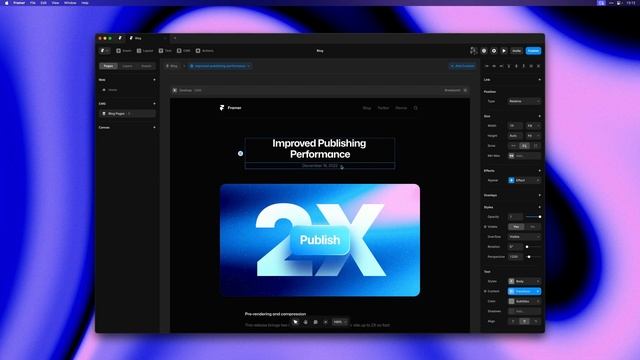Set Visible to No
The width and height of the screenshot is (640, 360).
(533, 227)
